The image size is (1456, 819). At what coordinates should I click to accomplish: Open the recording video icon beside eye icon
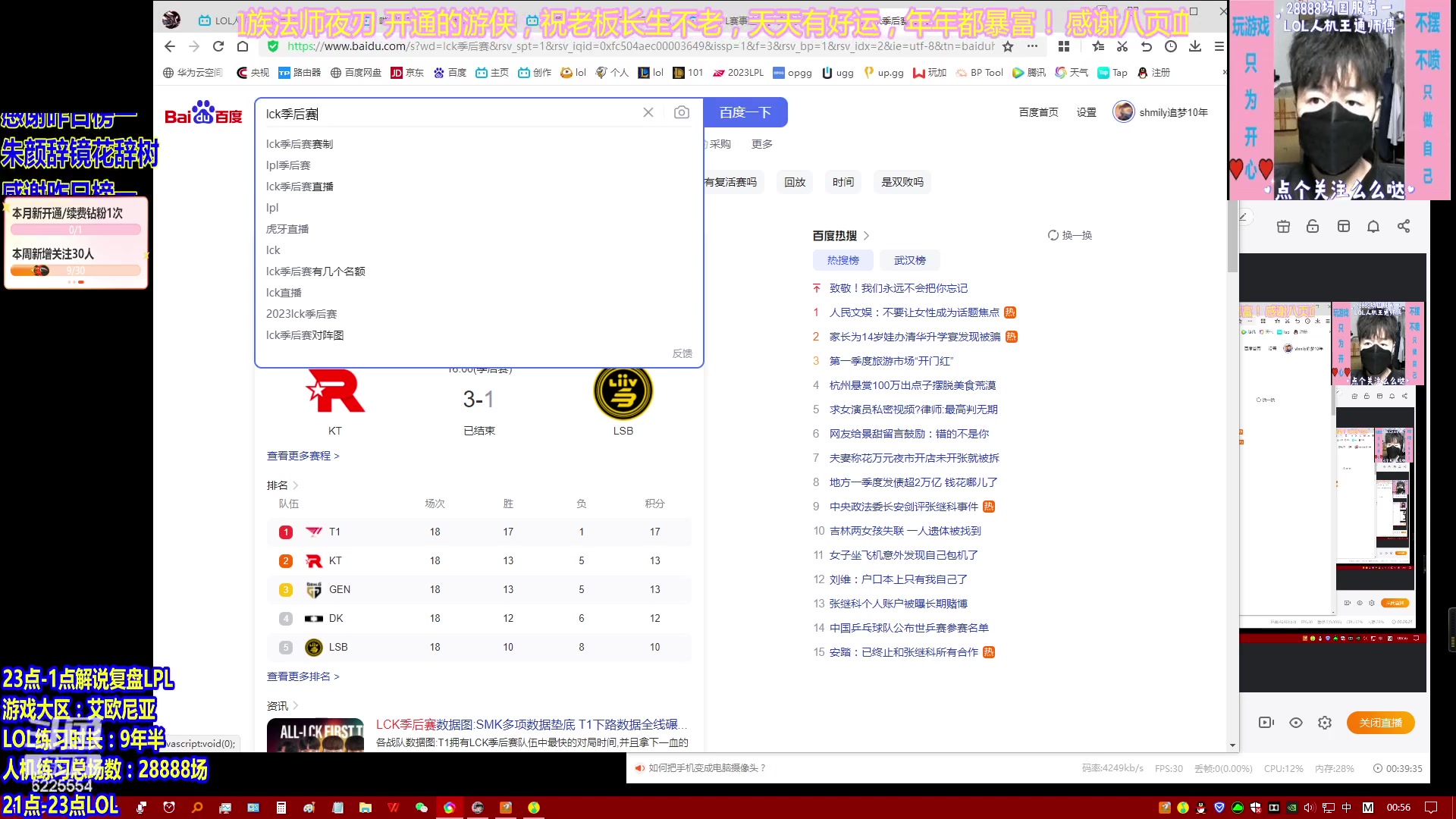[x=1266, y=723]
